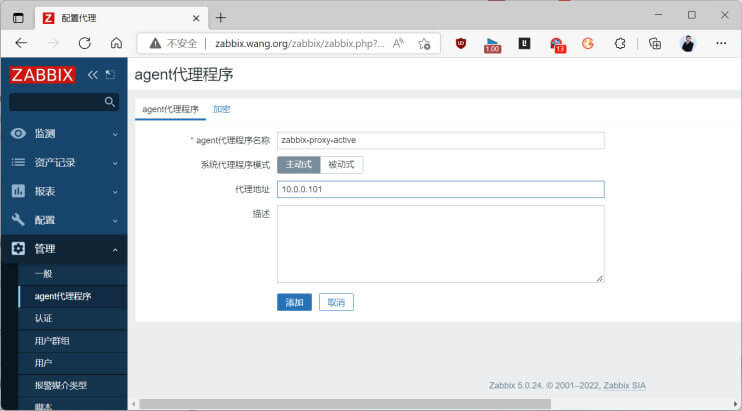Switch to the 加密 encryption tab

221,109
